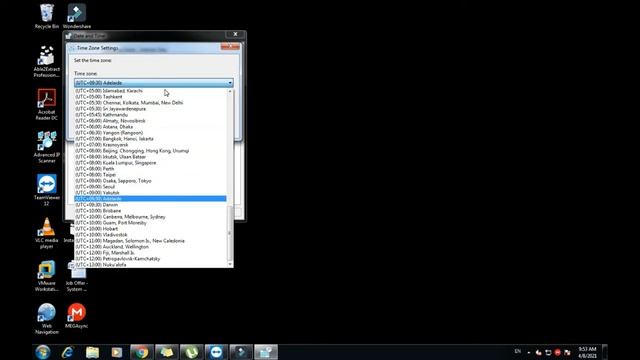The height and width of the screenshot is (360, 640).
Task: Select (UTC+05:45) Kathmandu time zone
Action: pos(150,115)
